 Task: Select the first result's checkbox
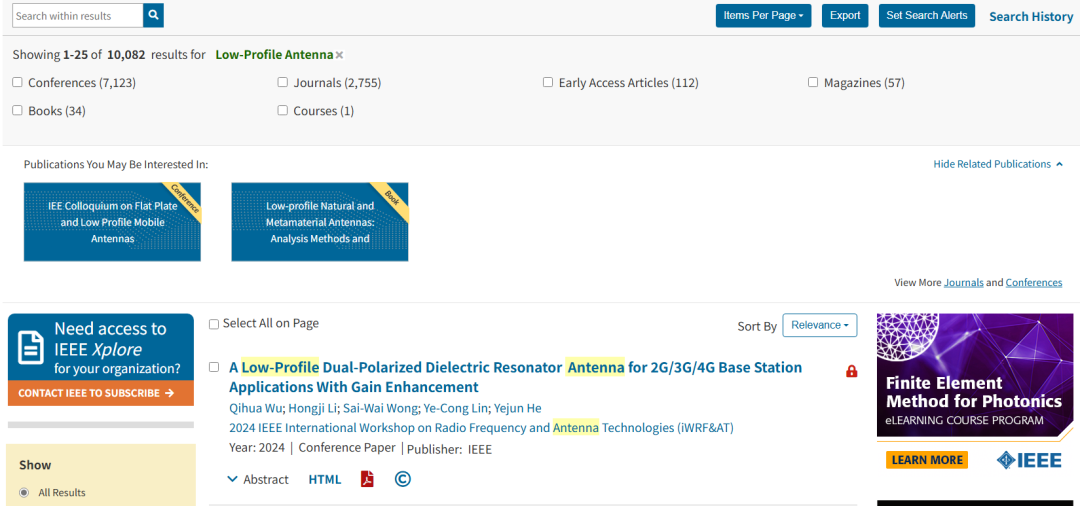click(214, 367)
